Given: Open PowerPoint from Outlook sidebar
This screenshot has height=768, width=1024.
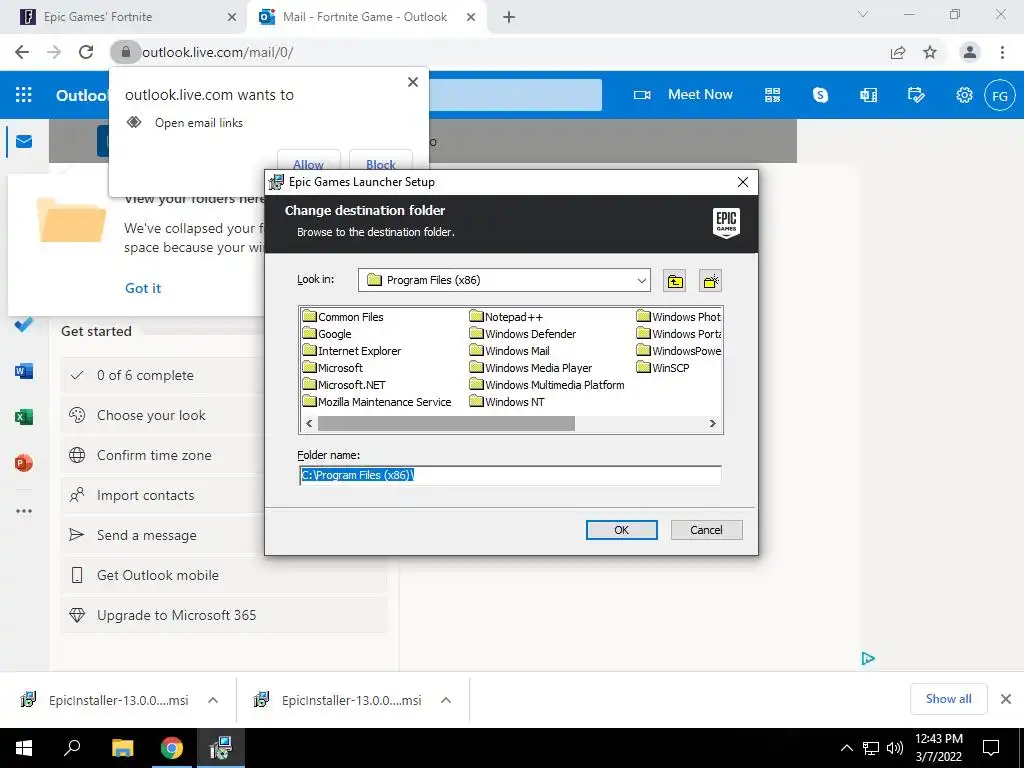Looking at the screenshot, I should click(x=24, y=463).
